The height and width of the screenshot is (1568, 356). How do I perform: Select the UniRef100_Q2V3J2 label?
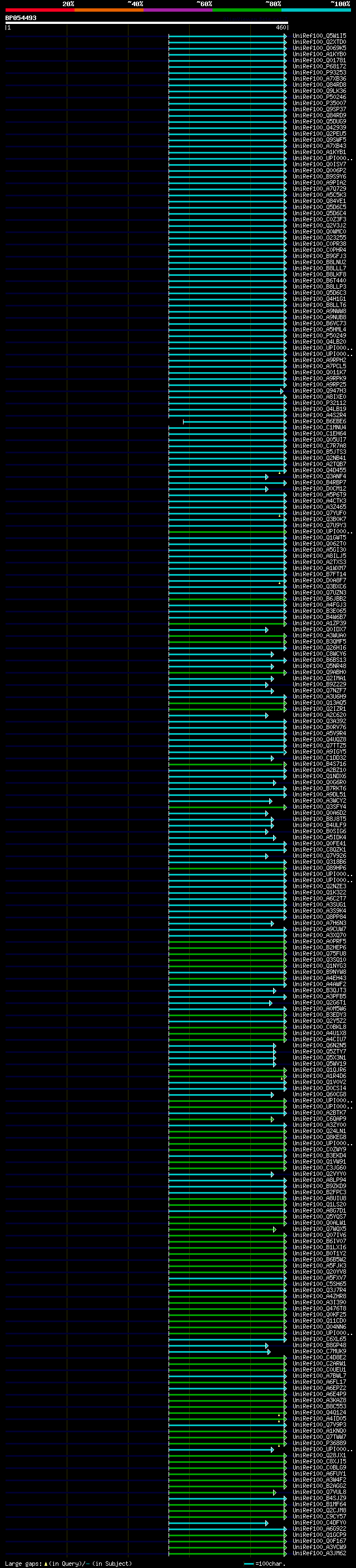tap(319, 225)
